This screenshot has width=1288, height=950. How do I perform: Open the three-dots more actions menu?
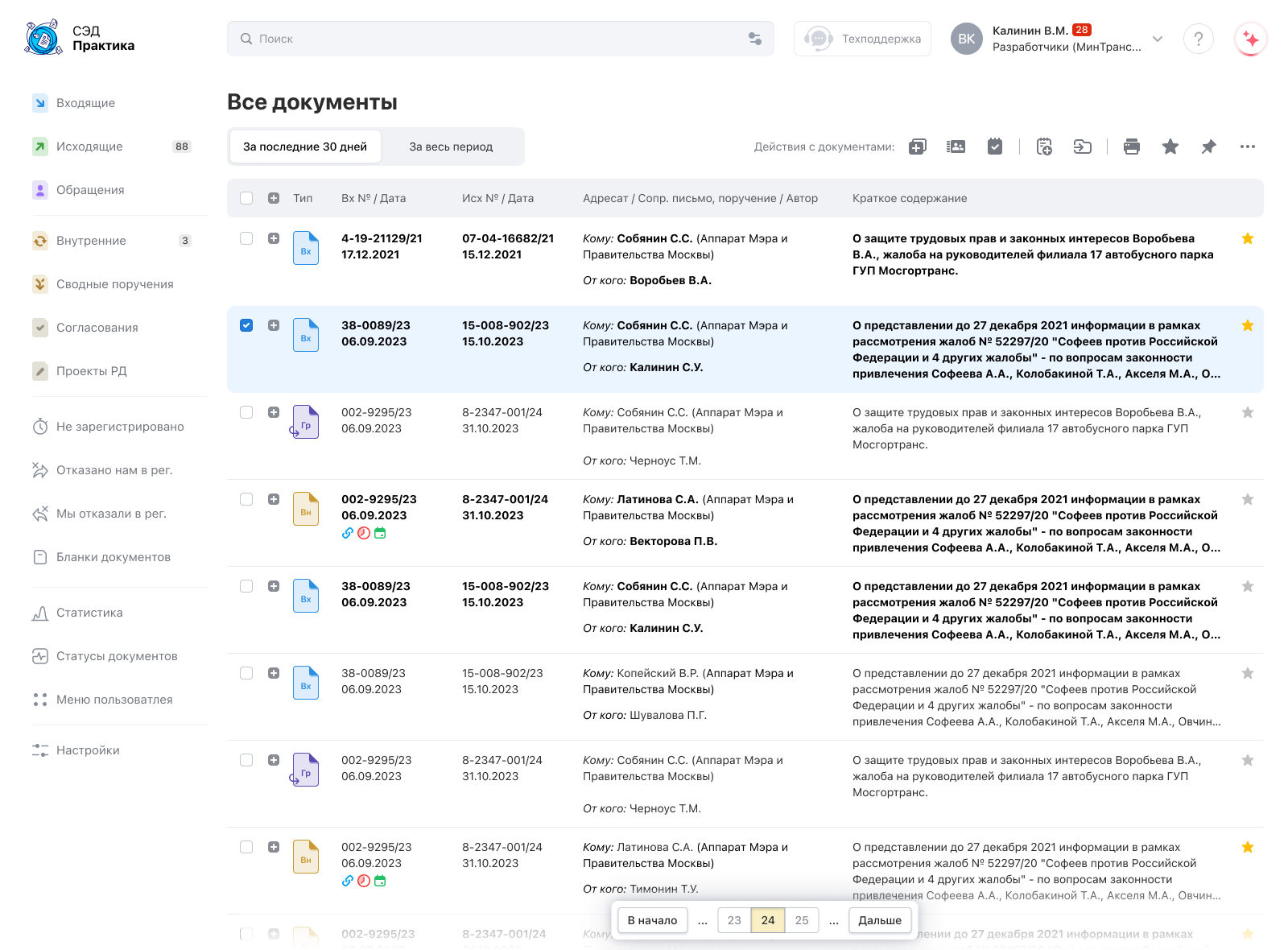tap(1247, 147)
